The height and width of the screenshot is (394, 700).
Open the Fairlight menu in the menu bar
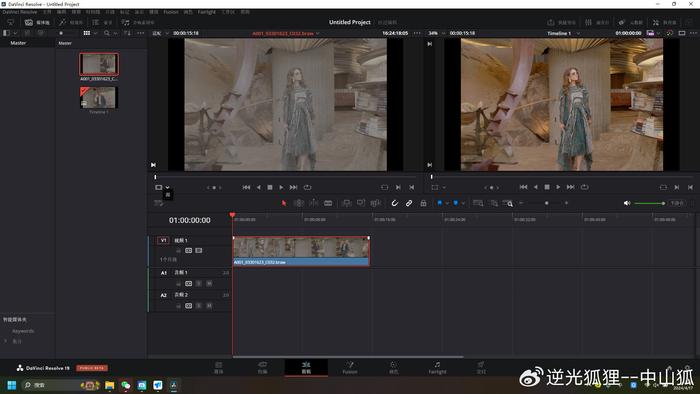tap(207, 12)
